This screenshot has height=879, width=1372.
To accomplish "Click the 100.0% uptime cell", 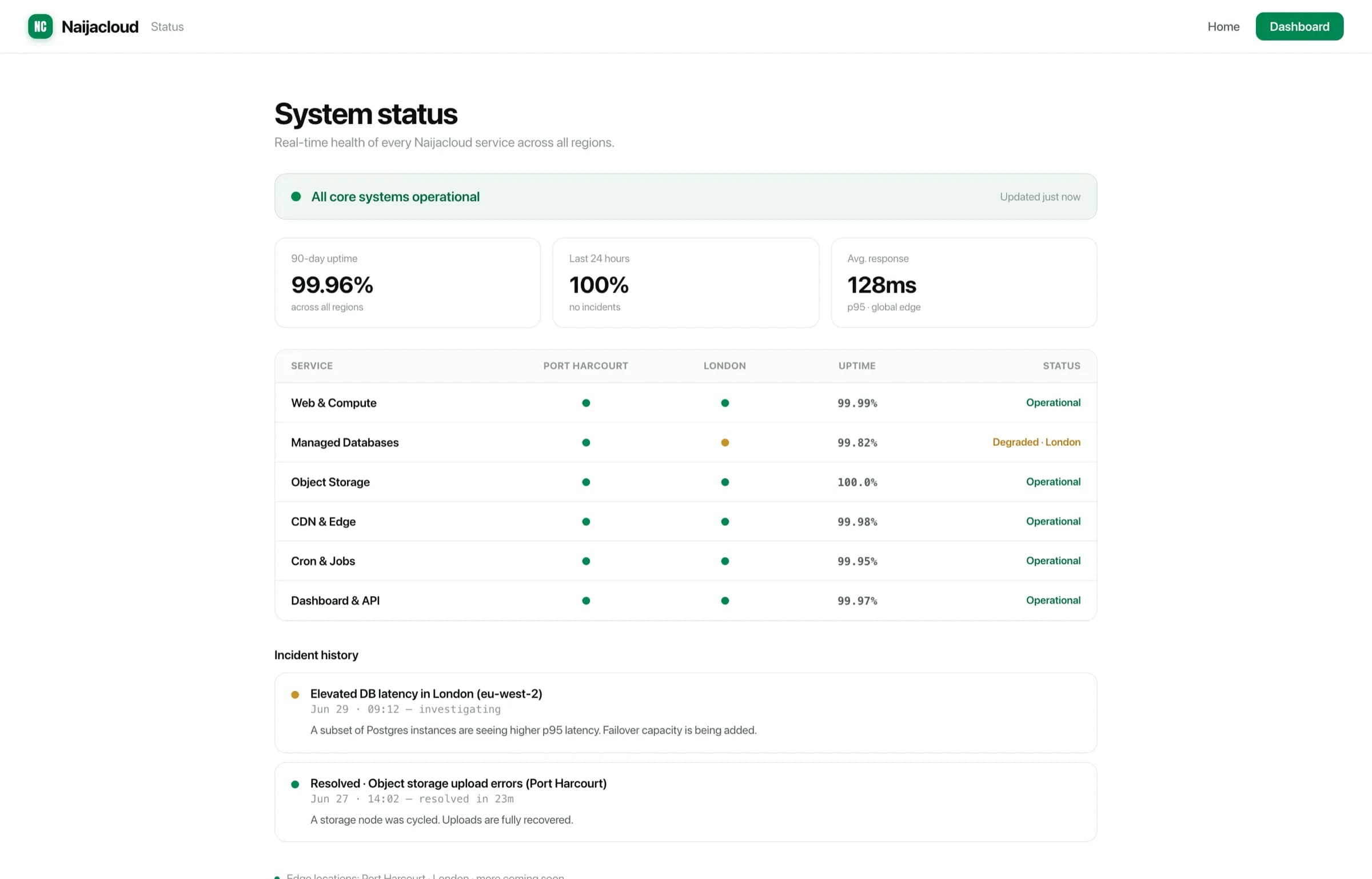I will 857,482.
